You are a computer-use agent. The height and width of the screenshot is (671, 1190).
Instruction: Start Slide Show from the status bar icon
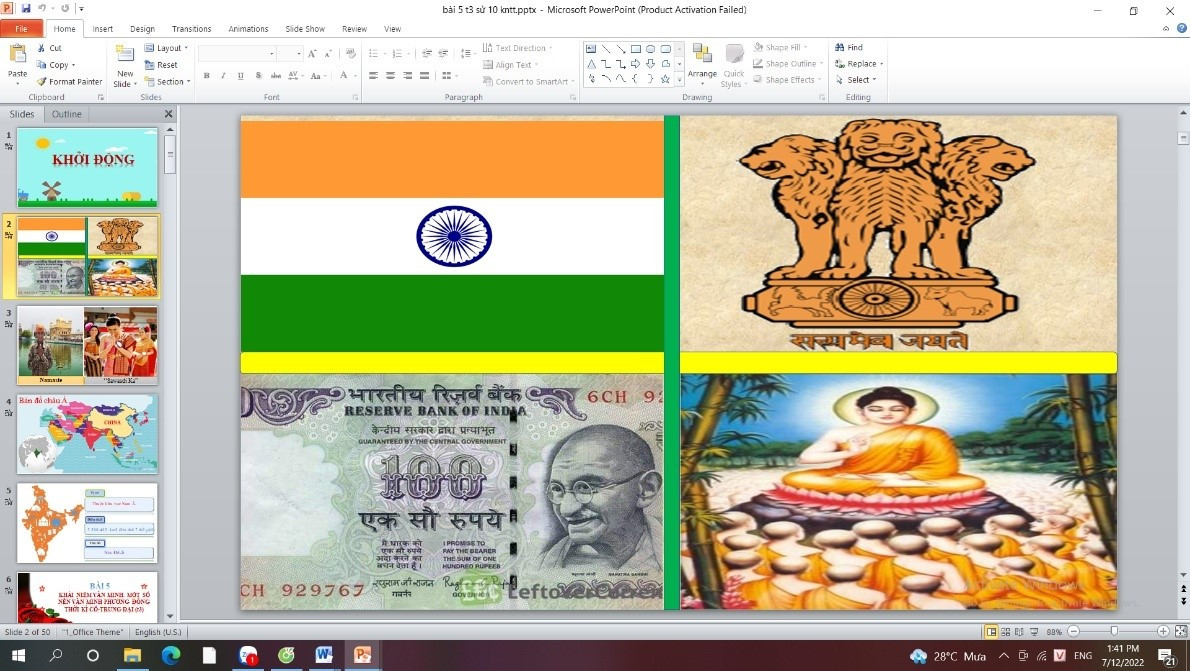tap(1034, 632)
